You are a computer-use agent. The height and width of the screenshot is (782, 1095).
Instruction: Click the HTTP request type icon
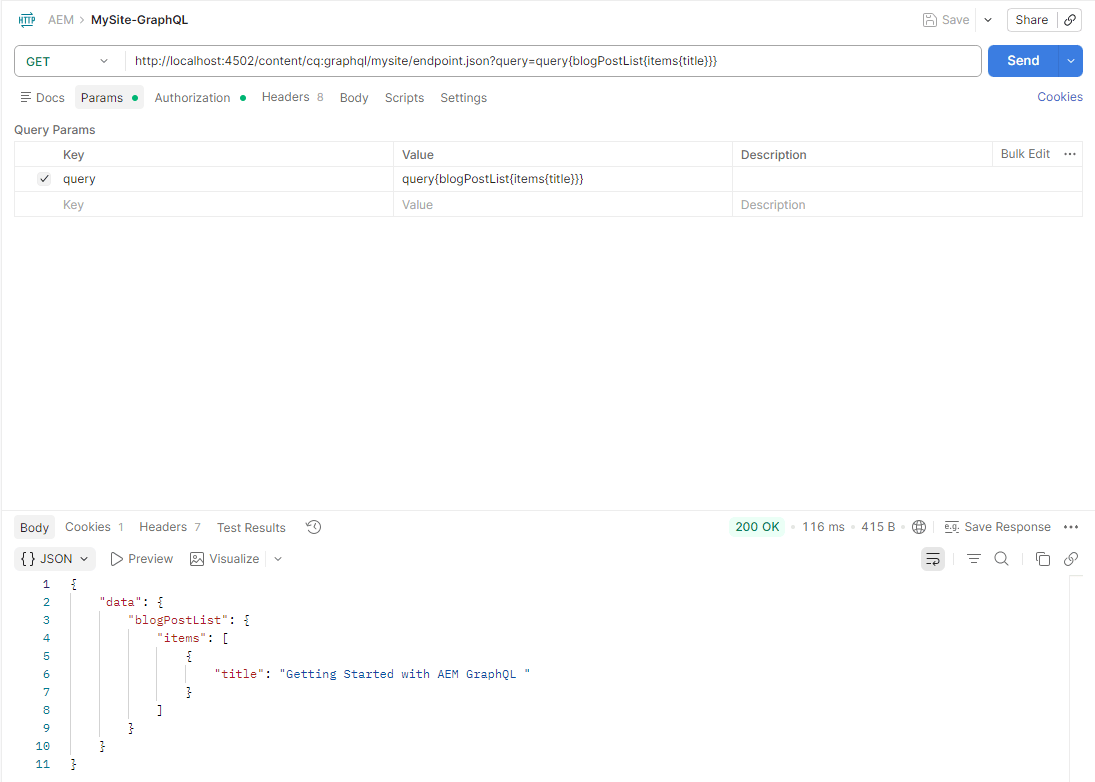coord(27,20)
